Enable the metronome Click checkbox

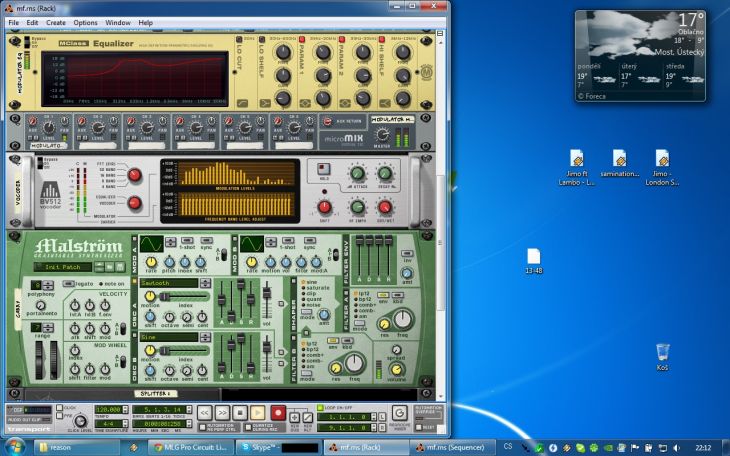[x=59, y=408]
